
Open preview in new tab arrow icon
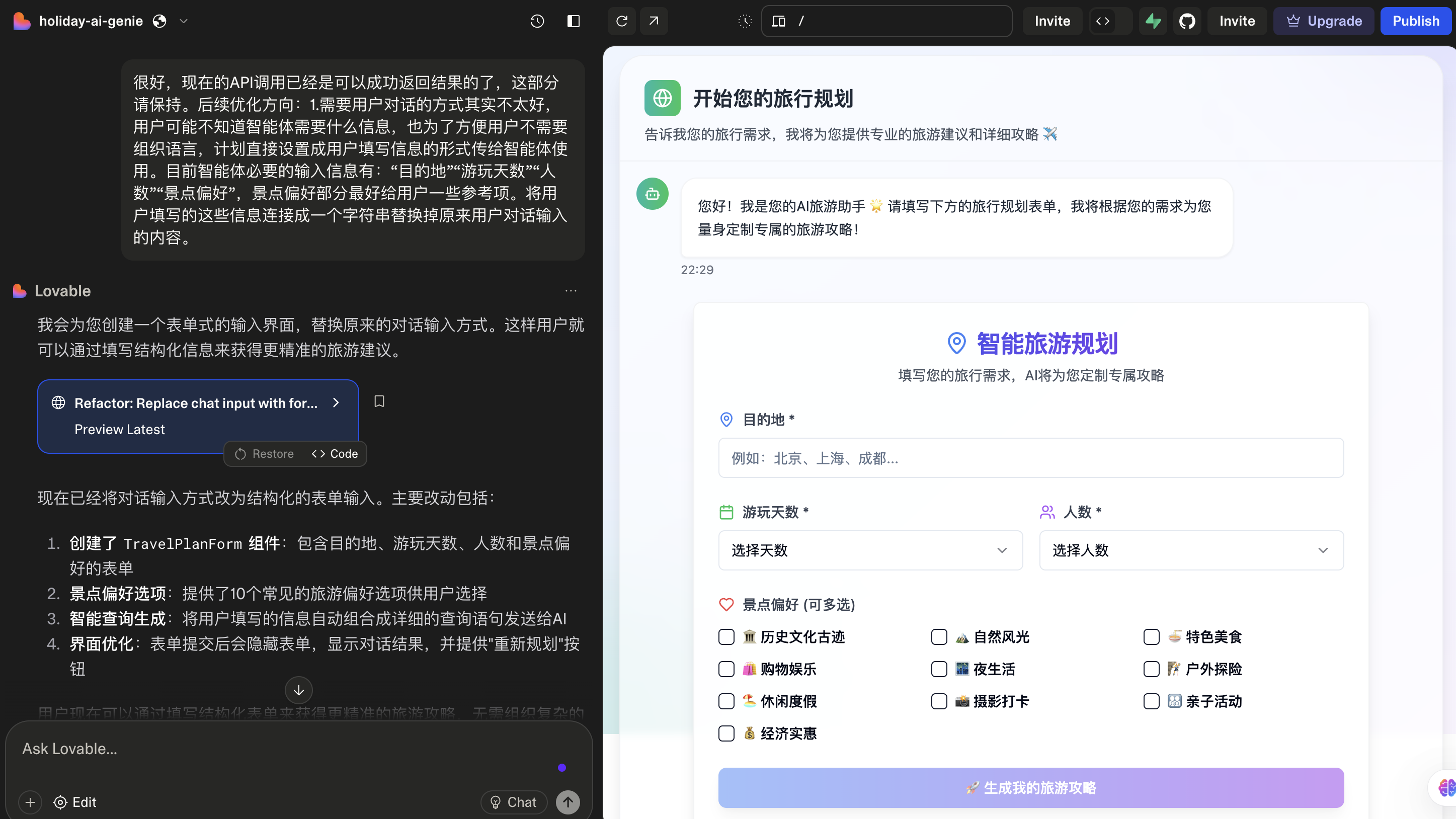coord(654,21)
